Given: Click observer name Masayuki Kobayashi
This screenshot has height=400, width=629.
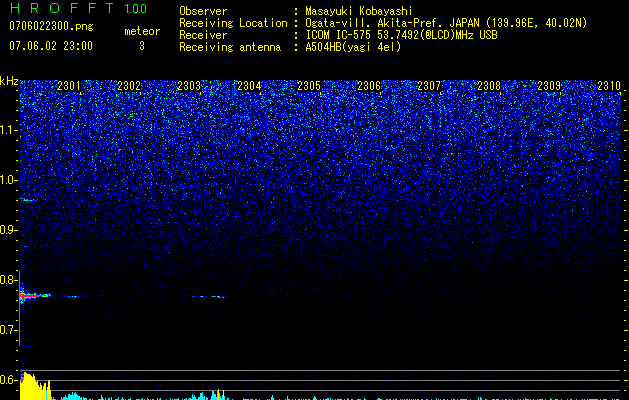Looking at the screenshot, I should click(359, 12).
